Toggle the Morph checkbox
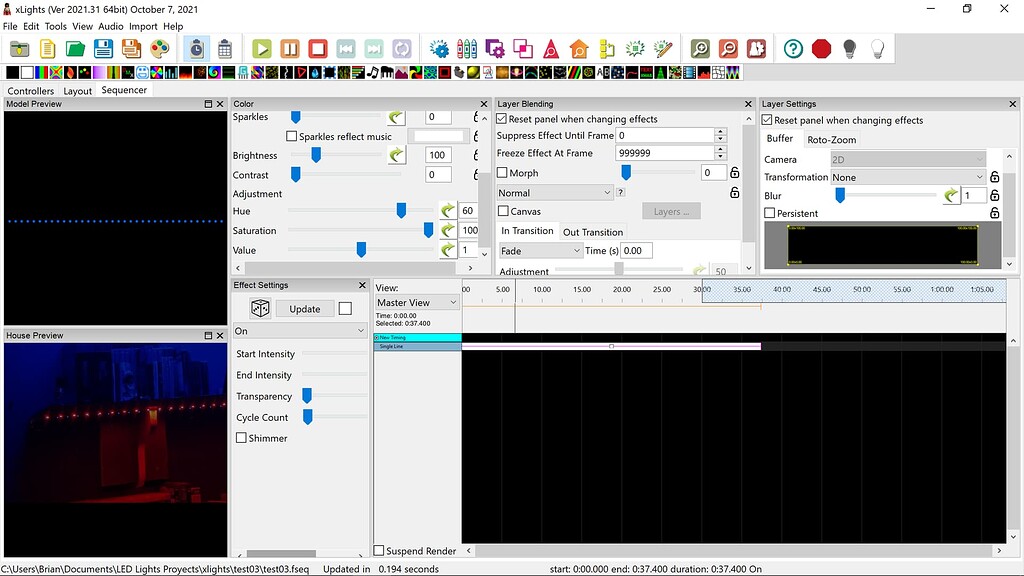The width and height of the screenshot is (1024, 576). coord(503,173)
